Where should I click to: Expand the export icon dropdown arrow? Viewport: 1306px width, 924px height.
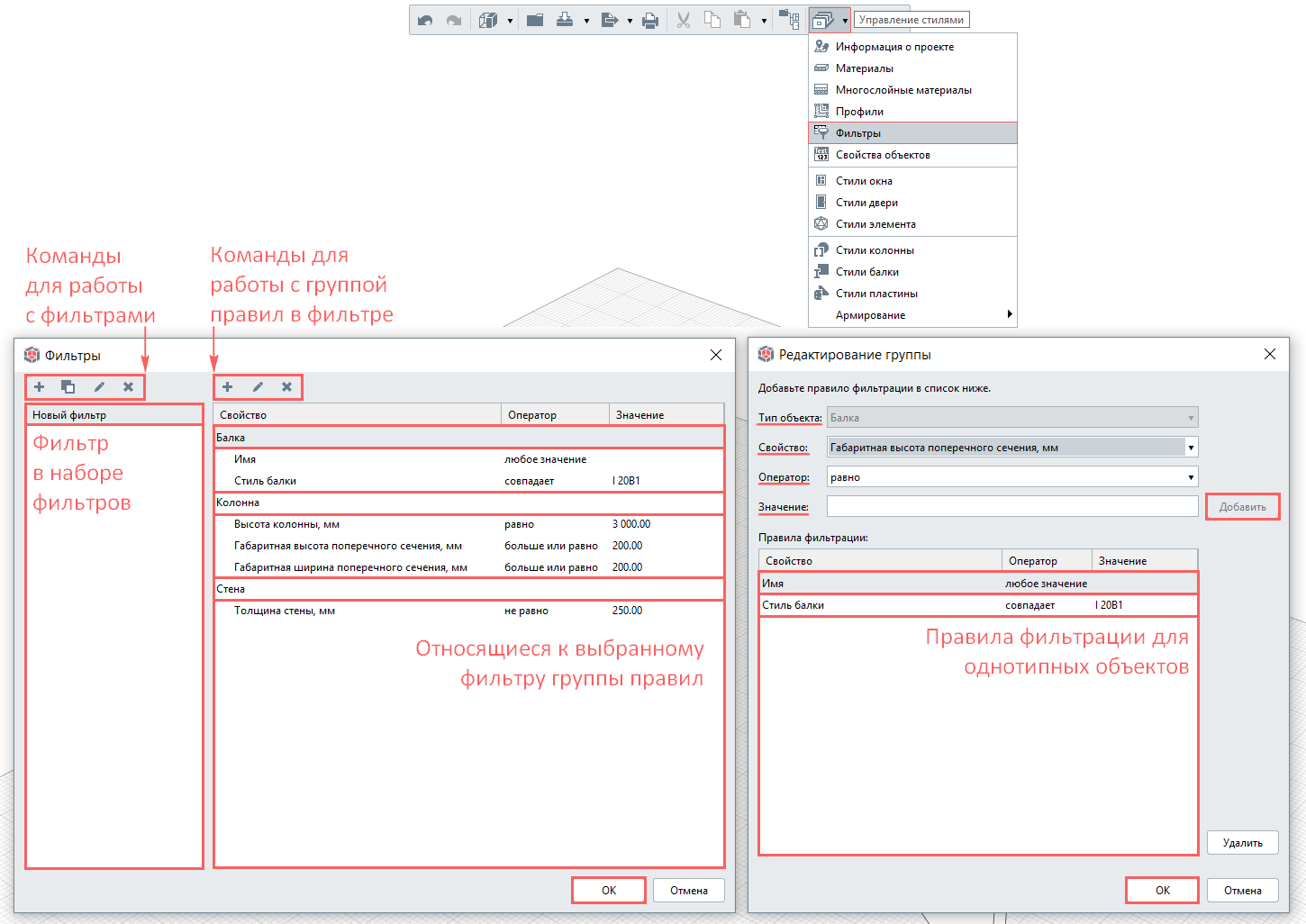630,21
